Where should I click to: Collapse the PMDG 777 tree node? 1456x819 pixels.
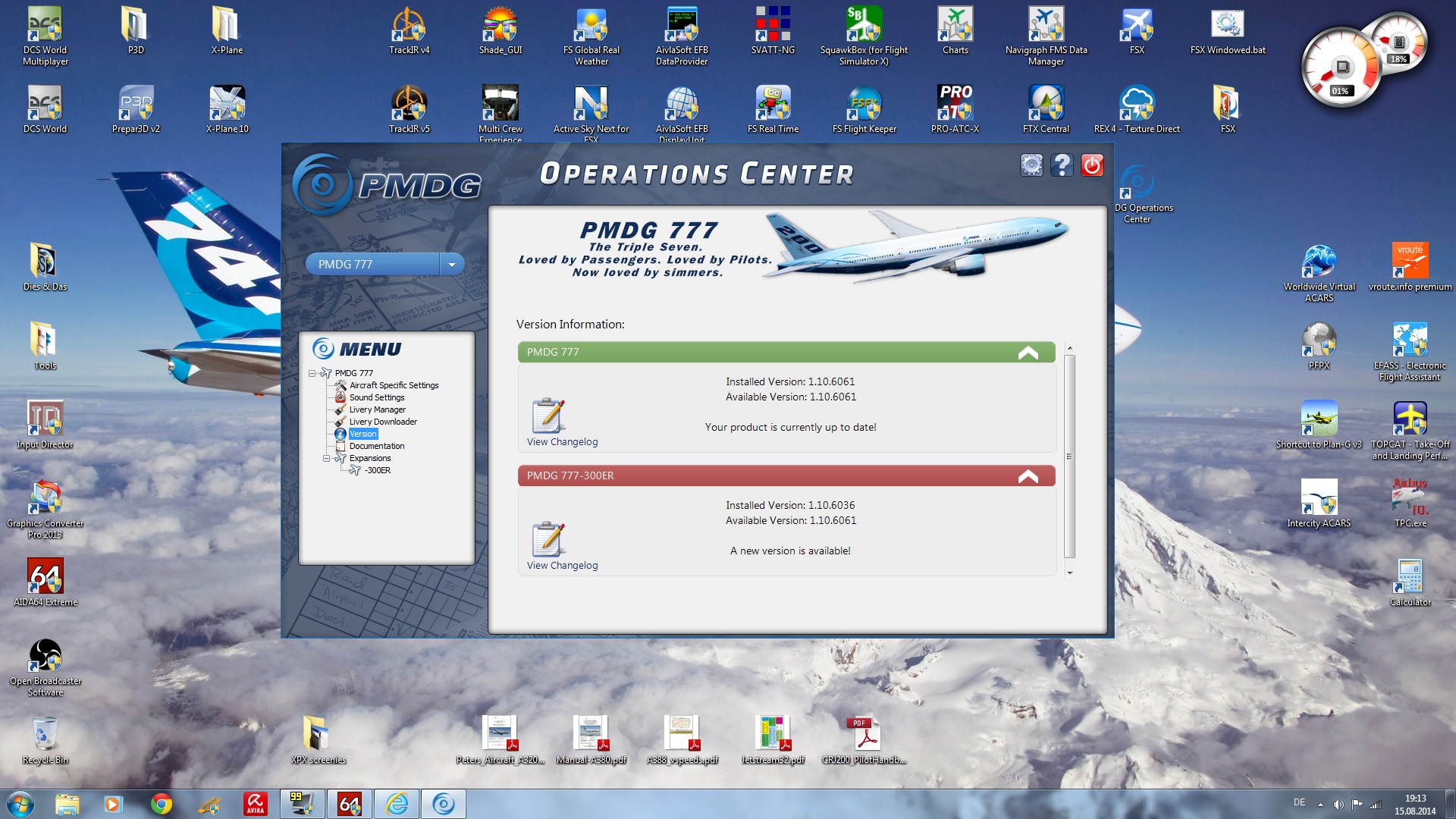312,373
